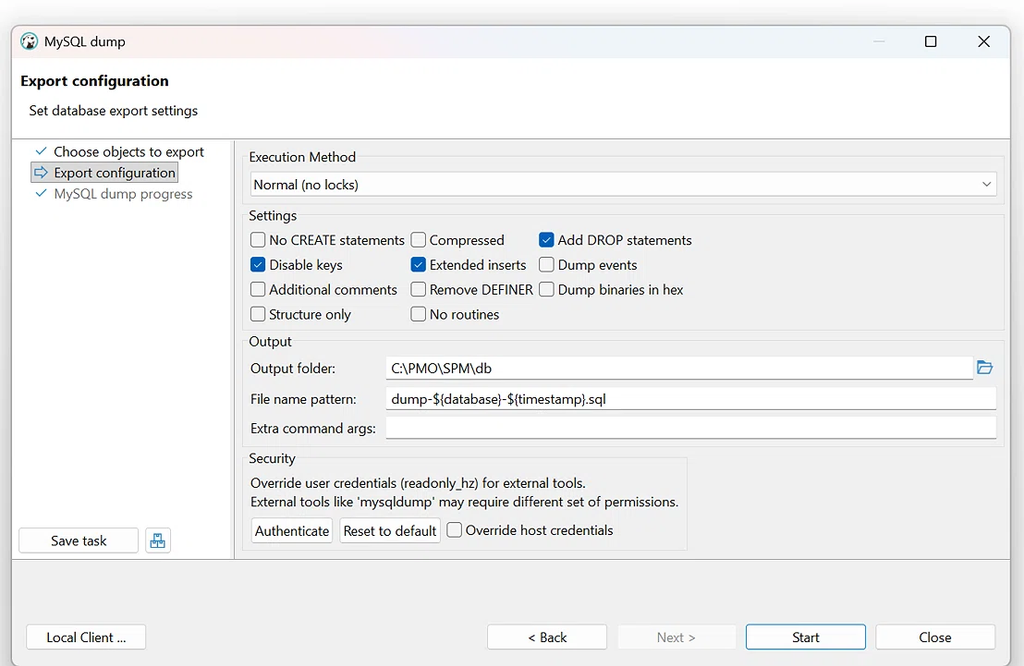Click the Extra command args field
Screen dimensions: 1024x666
(x=691, y=428)
